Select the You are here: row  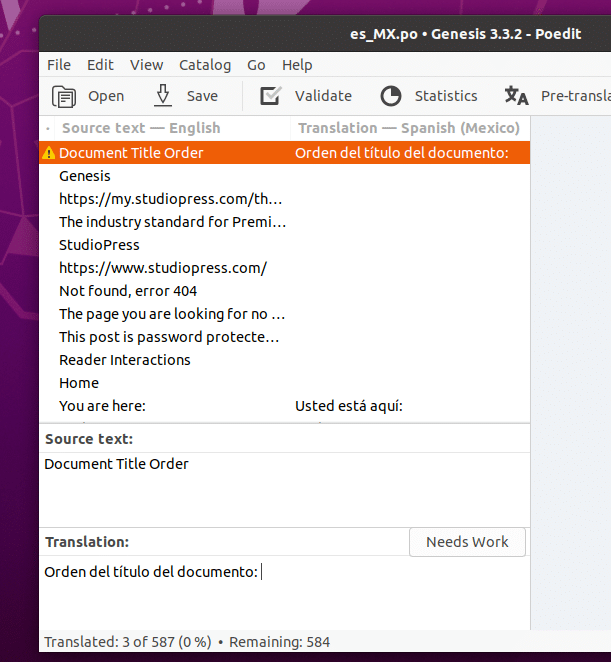point(285,406)
